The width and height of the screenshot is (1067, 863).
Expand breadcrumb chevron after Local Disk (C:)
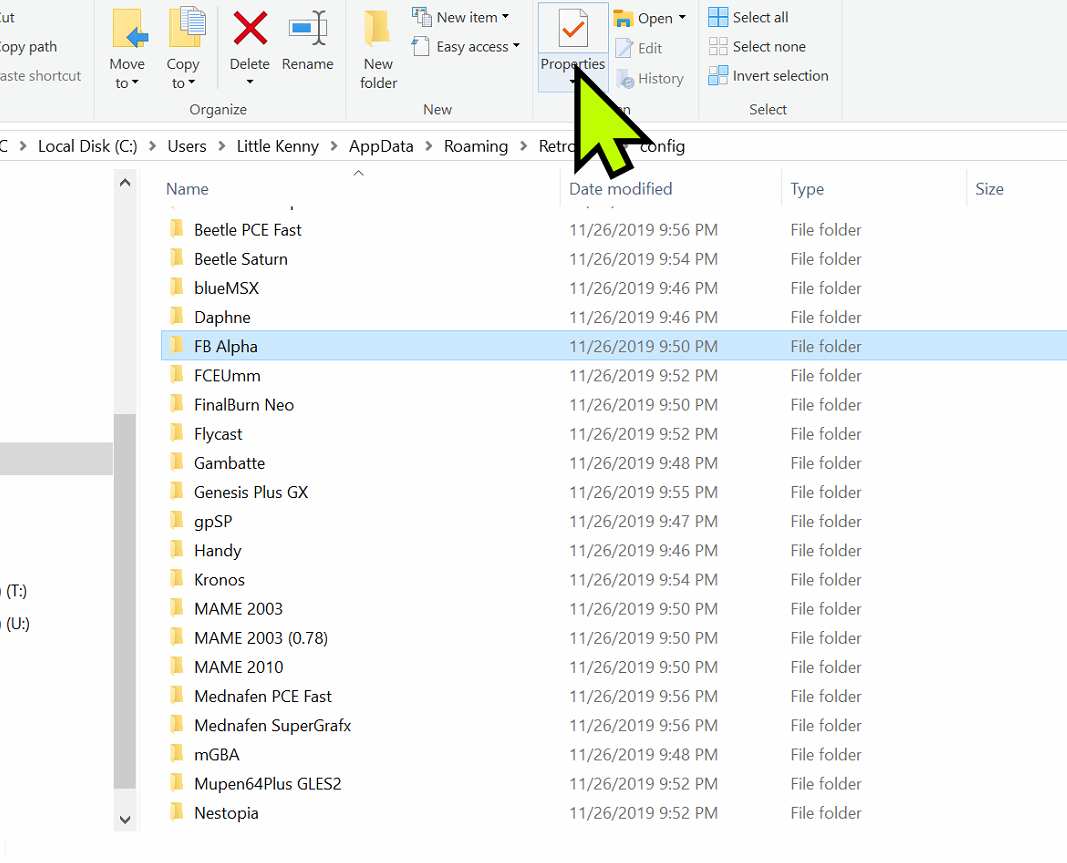152,146
